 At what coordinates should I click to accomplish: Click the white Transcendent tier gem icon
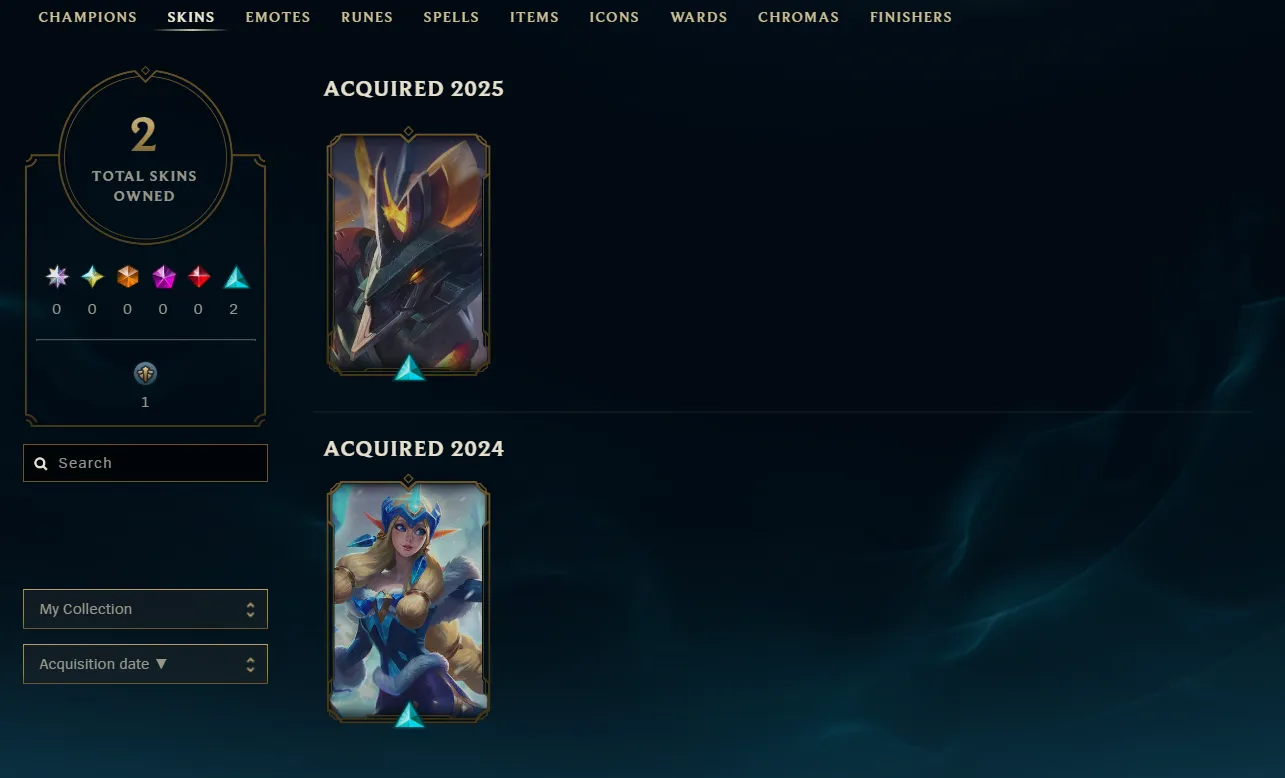(57, 277)
